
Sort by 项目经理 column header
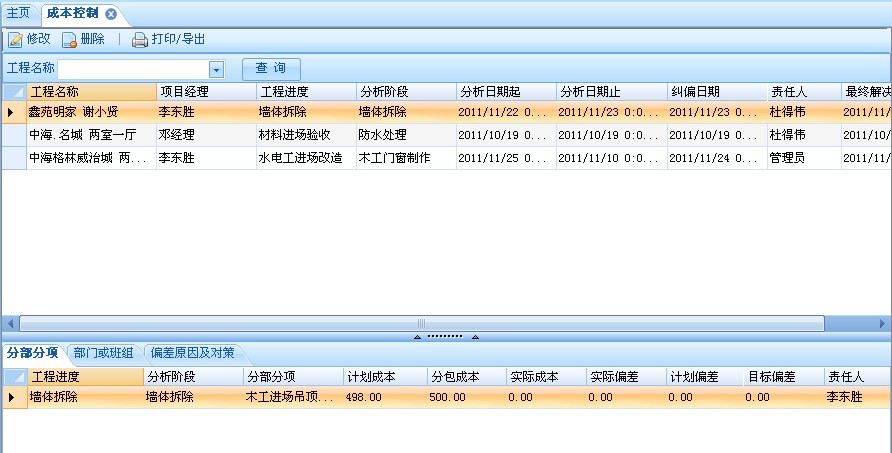[205, 92]
